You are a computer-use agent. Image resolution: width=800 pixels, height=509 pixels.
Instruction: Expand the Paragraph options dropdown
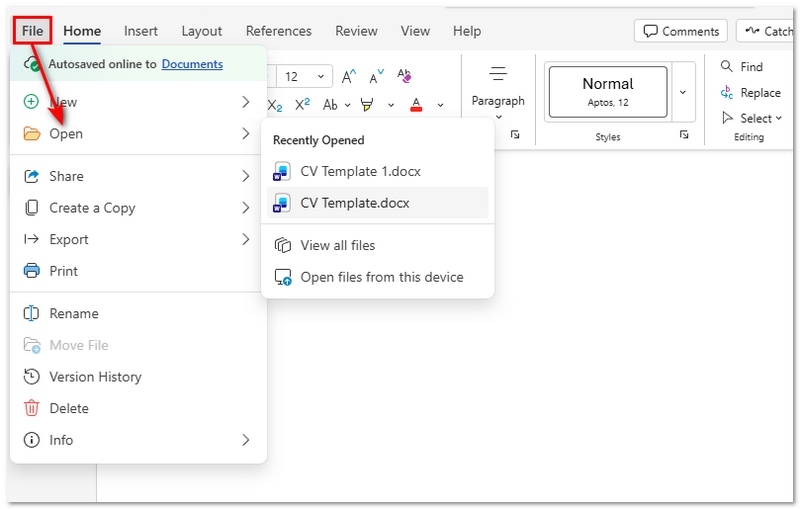pyautogui.click(x=498, y=118)
